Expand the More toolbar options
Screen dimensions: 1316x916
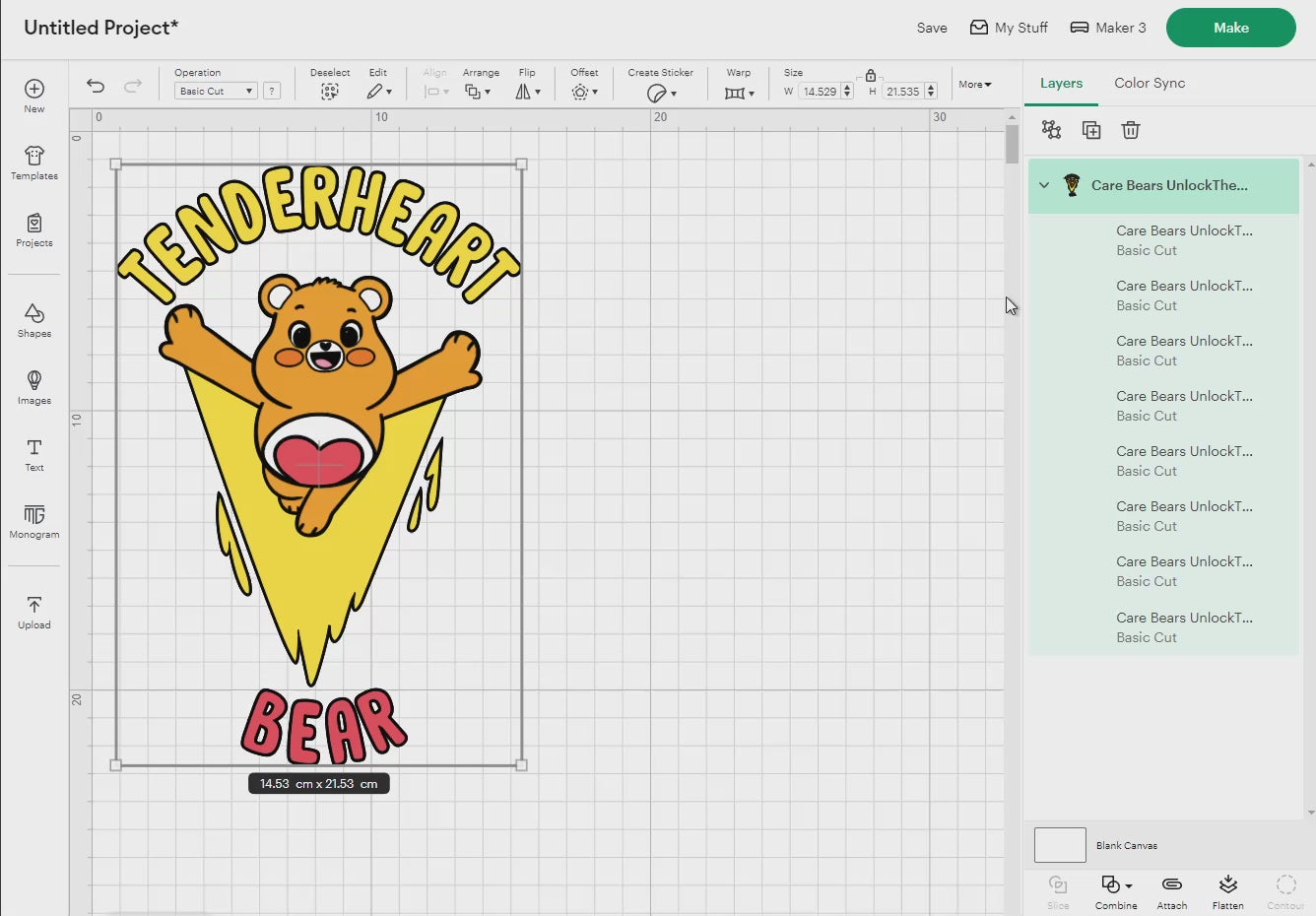975,85
